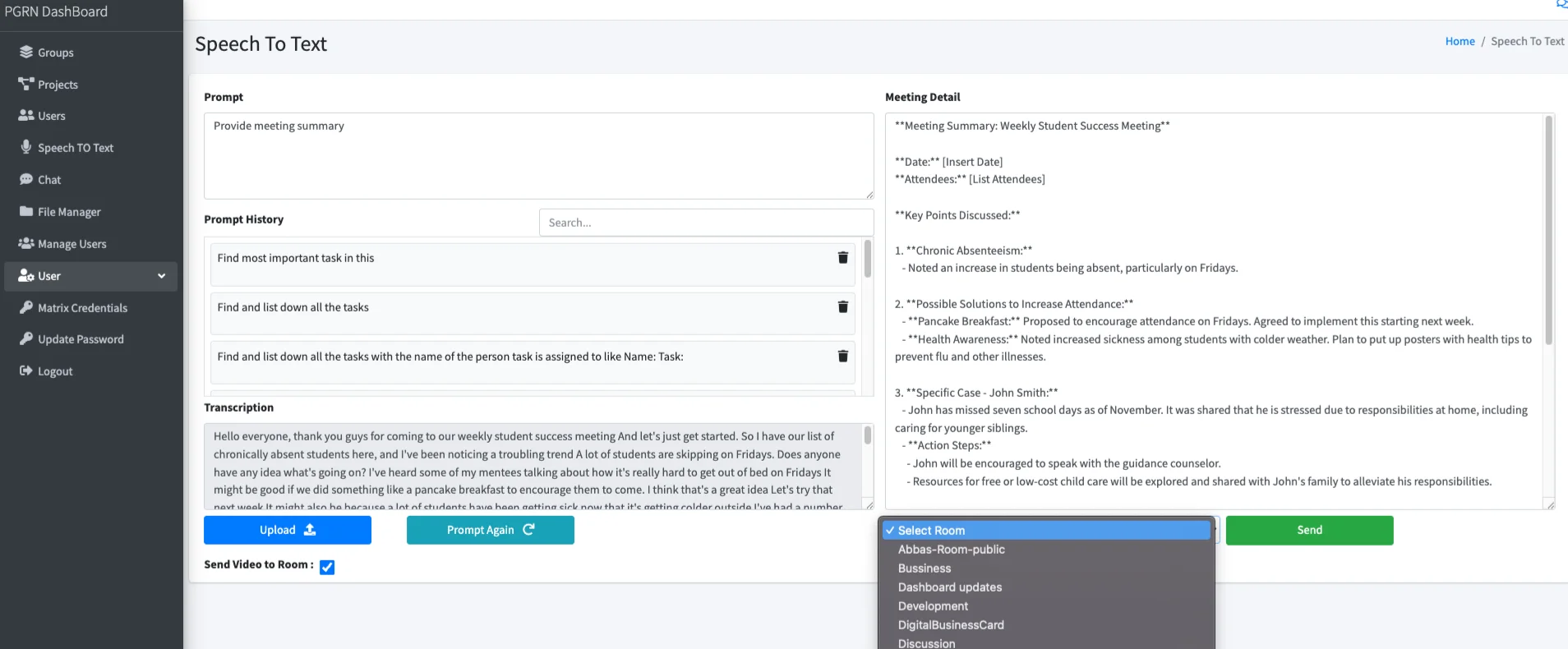Uncheck the Send Video to Room checkbox
Image resolution: width=1568 pixels, height=649 pixels.
pyautogui.click(x=327, y=567)
